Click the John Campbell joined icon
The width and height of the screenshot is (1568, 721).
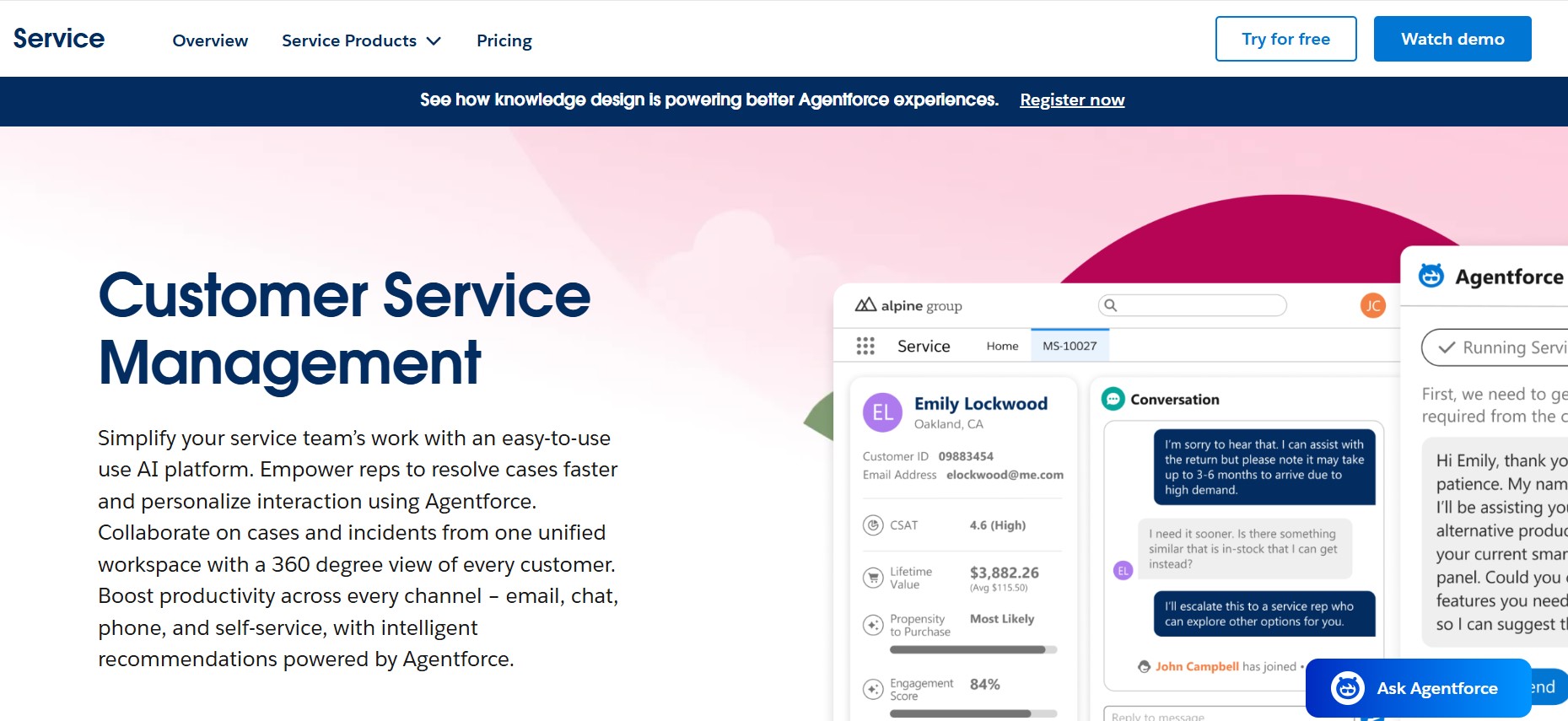1144,666
